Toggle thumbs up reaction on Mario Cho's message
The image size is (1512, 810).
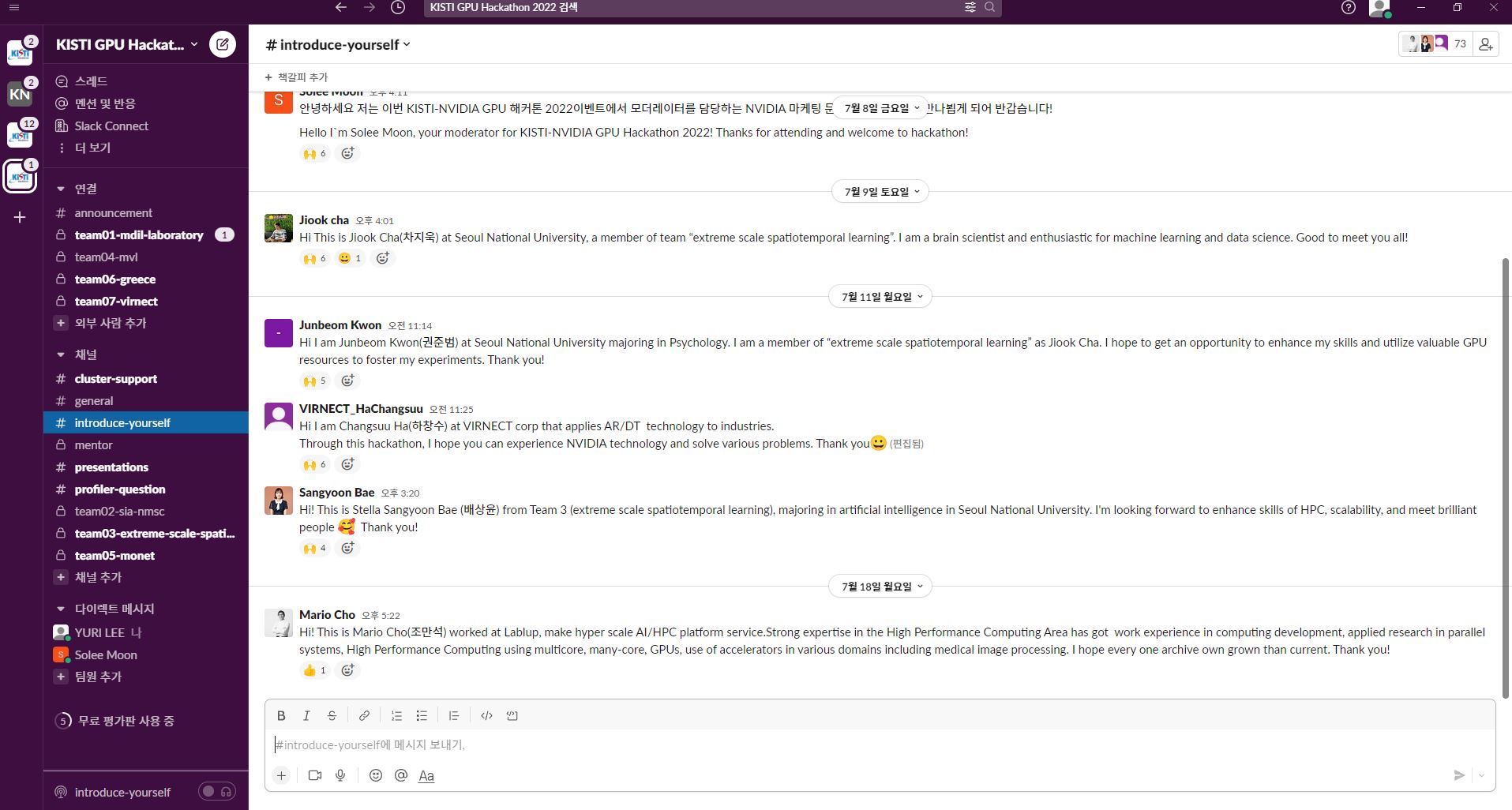pos(314,670)
